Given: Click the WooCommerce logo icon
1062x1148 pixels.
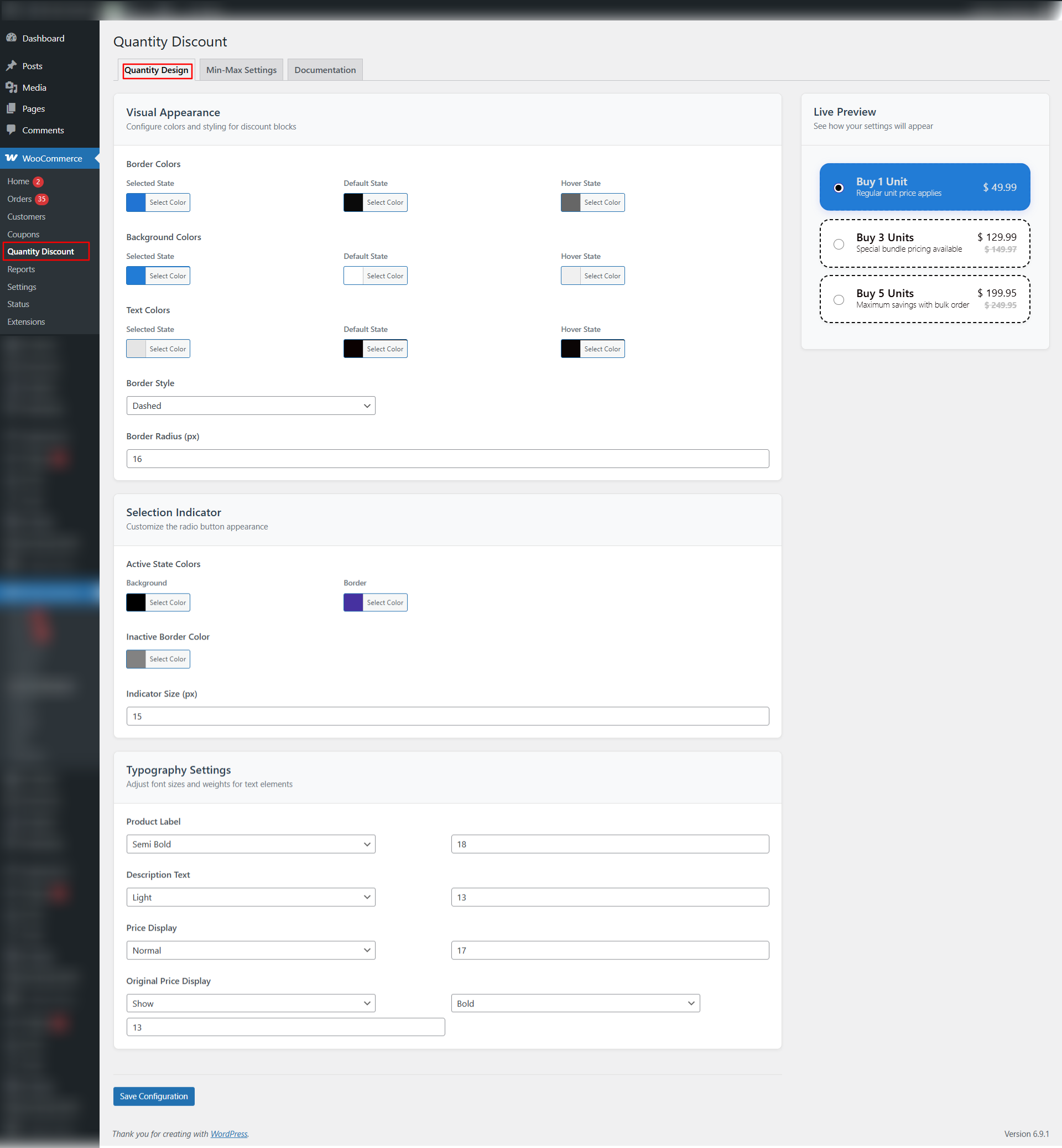Looking at the screenshot, I should coord(11,158).
